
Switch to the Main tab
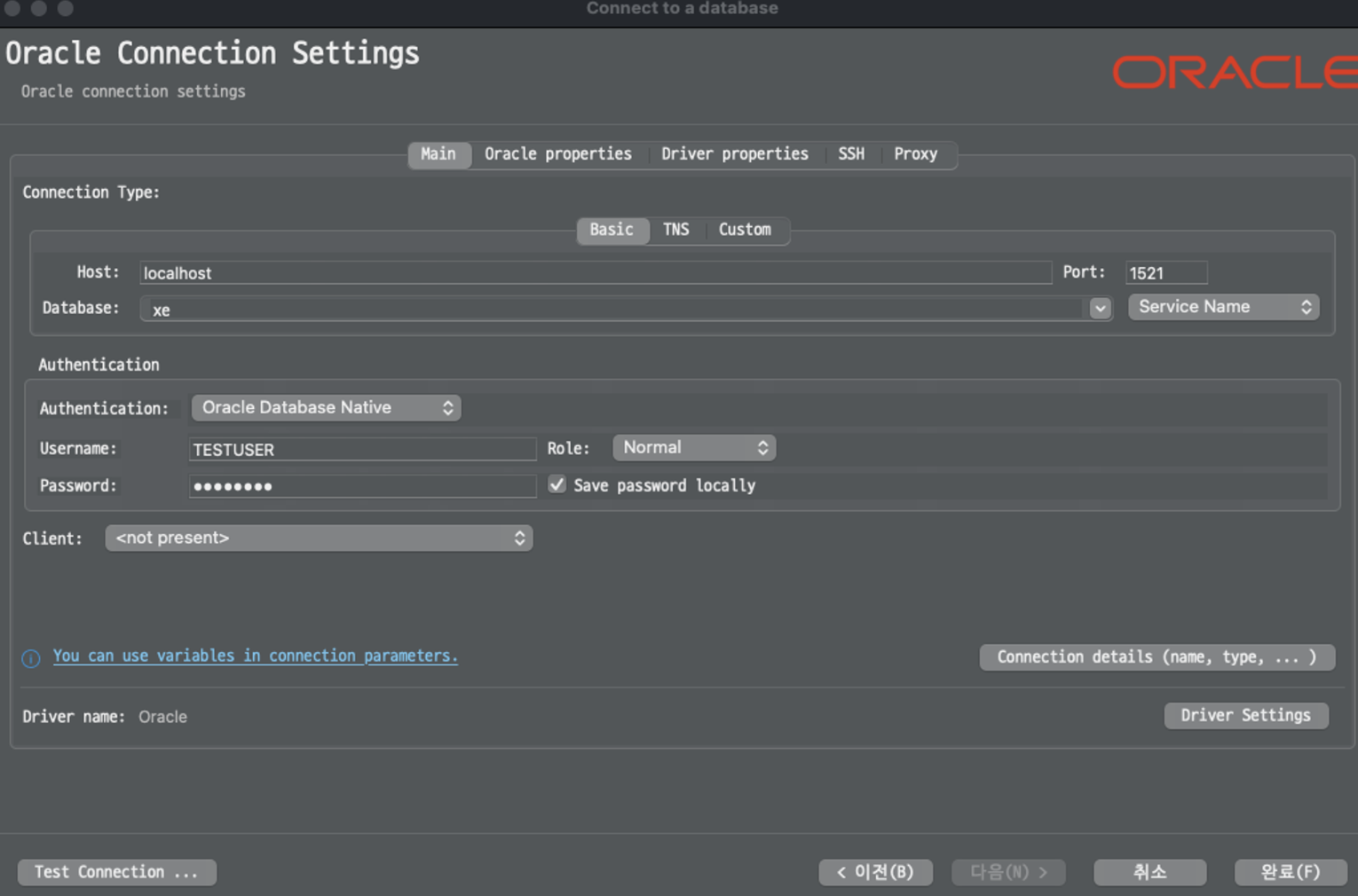pyautogui.click(x=438, y=154)
